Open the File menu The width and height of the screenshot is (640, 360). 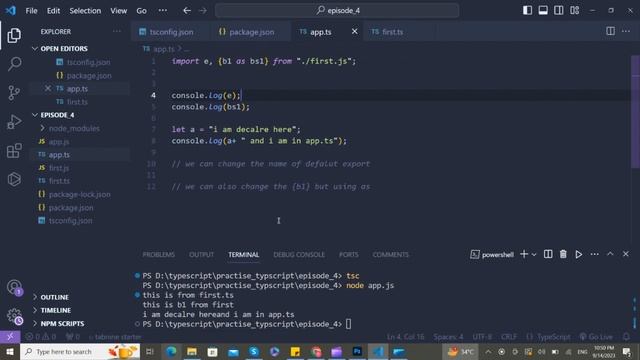pyautogui.click(x=31, y=11)
